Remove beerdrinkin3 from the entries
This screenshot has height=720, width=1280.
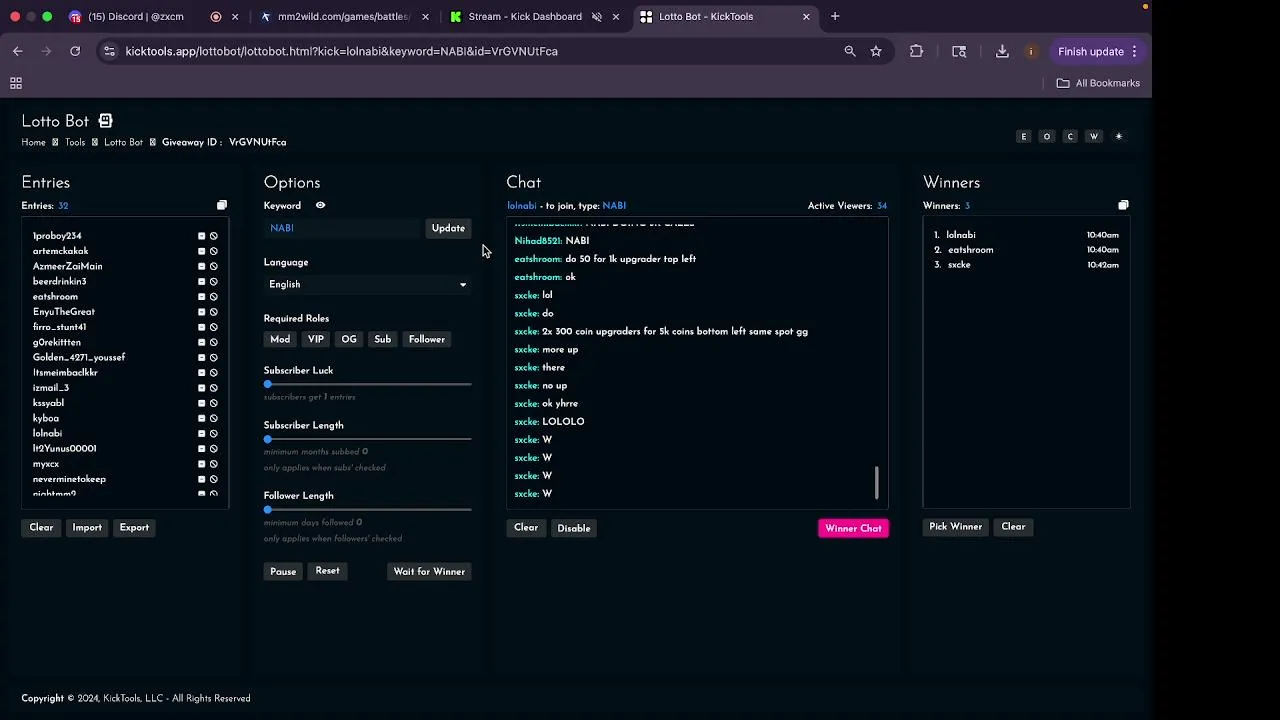point(201,282)
